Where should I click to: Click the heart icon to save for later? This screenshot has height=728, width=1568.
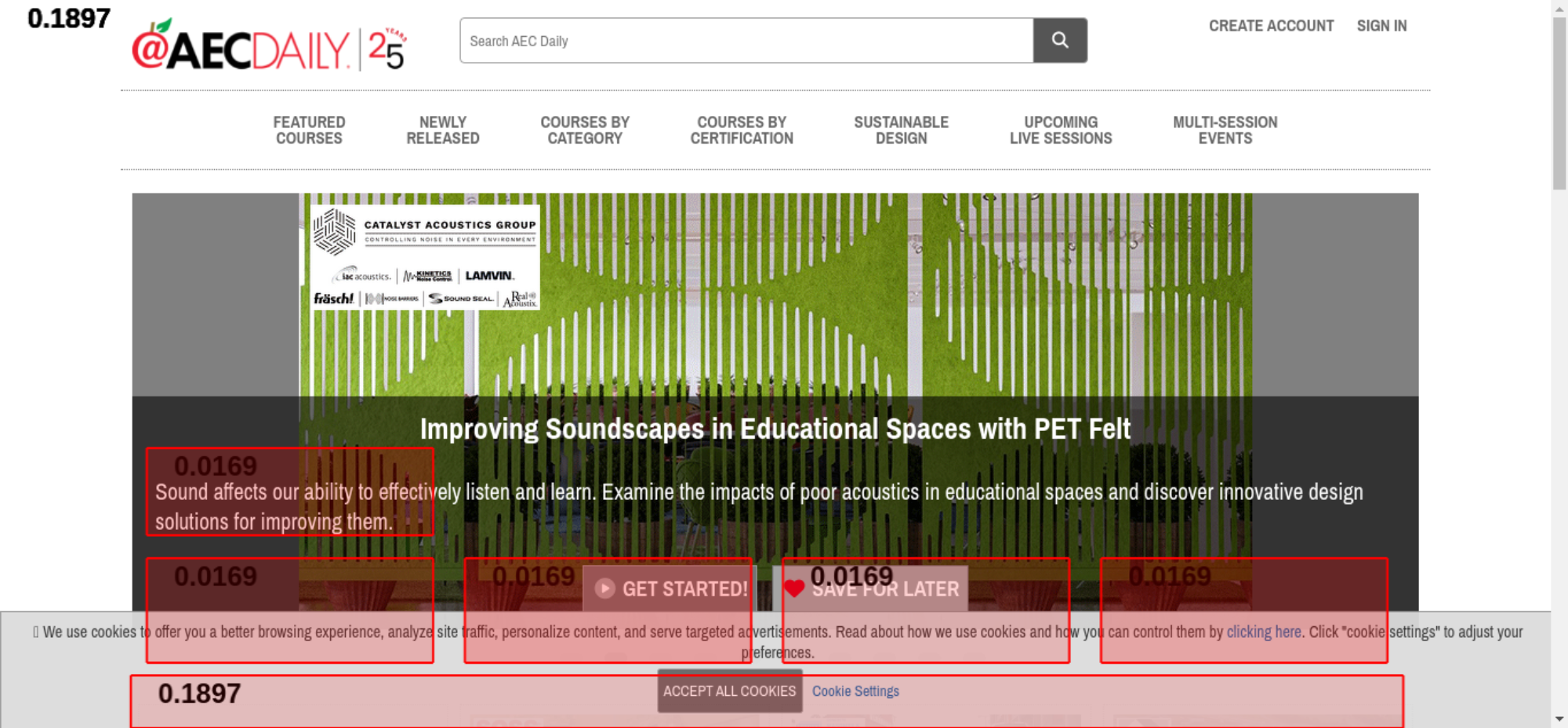[794, 589]
